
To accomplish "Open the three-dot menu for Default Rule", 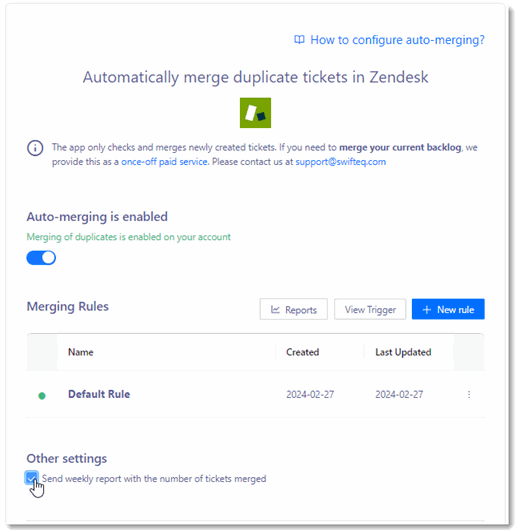I will 469,394.
